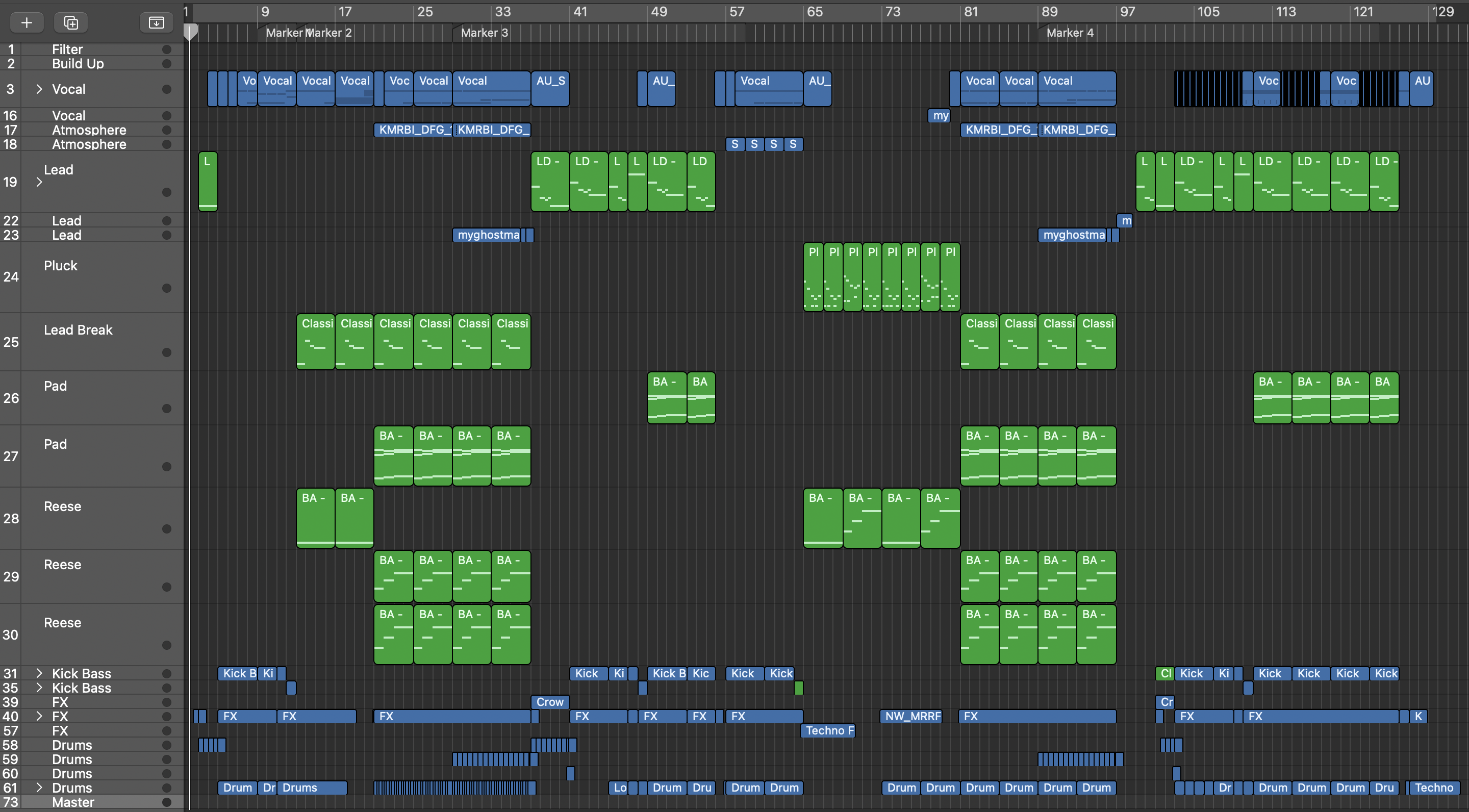Toggle the Drums track 58 enable dot

click(166, 745)
